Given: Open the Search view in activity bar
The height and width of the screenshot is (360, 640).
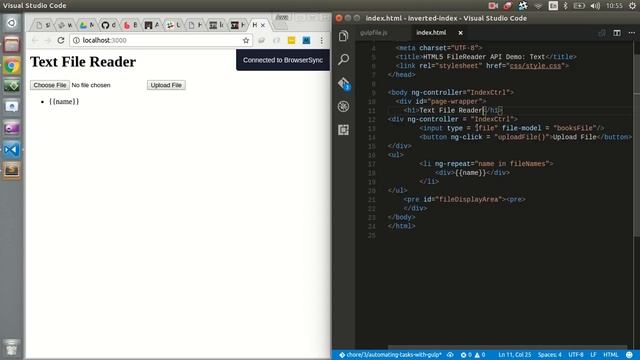Looking at the screenshot, I should [343, 60].
